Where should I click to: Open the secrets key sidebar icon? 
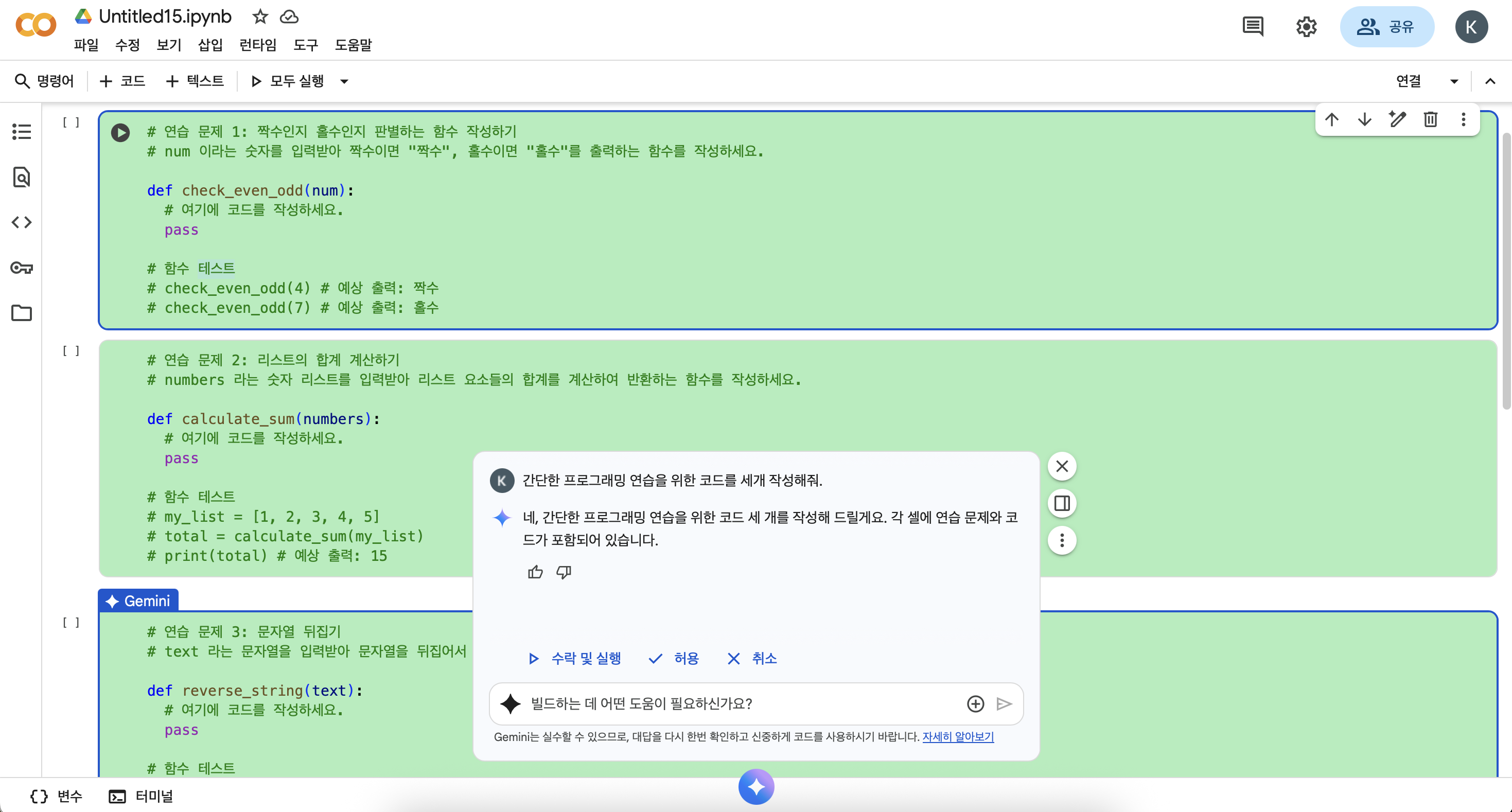(x=22, y=268)
